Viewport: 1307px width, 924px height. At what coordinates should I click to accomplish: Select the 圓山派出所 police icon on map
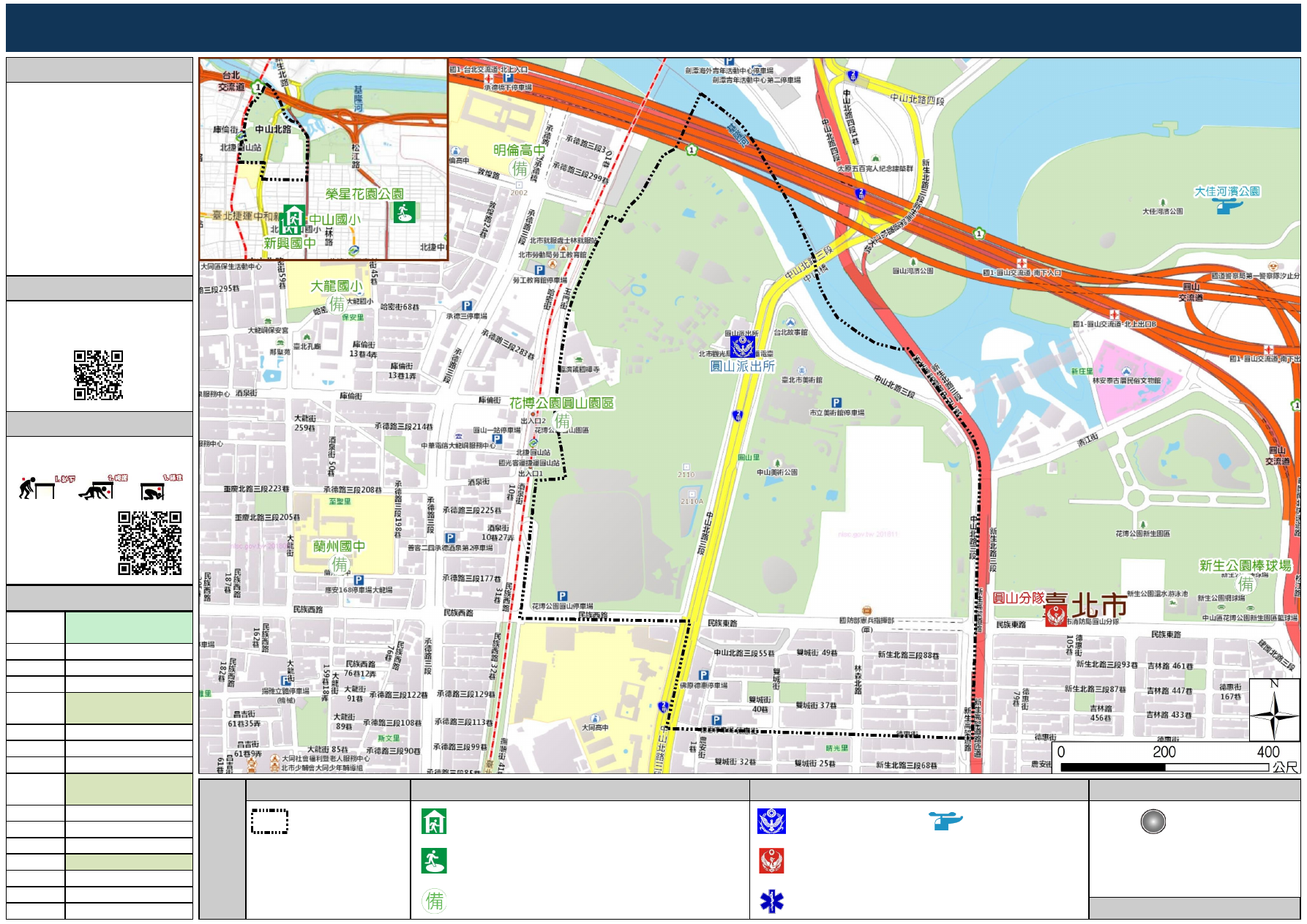click(742, 346)
